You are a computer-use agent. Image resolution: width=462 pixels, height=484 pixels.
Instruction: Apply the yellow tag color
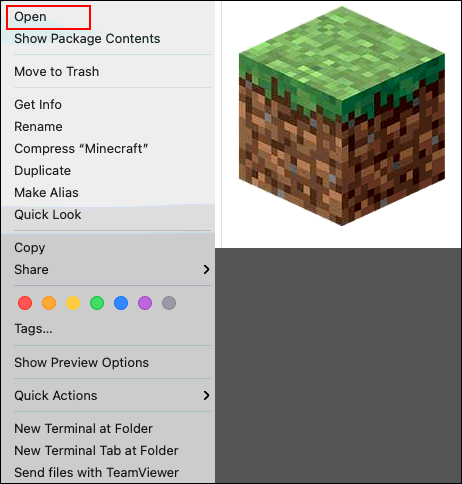pos(73,303)
